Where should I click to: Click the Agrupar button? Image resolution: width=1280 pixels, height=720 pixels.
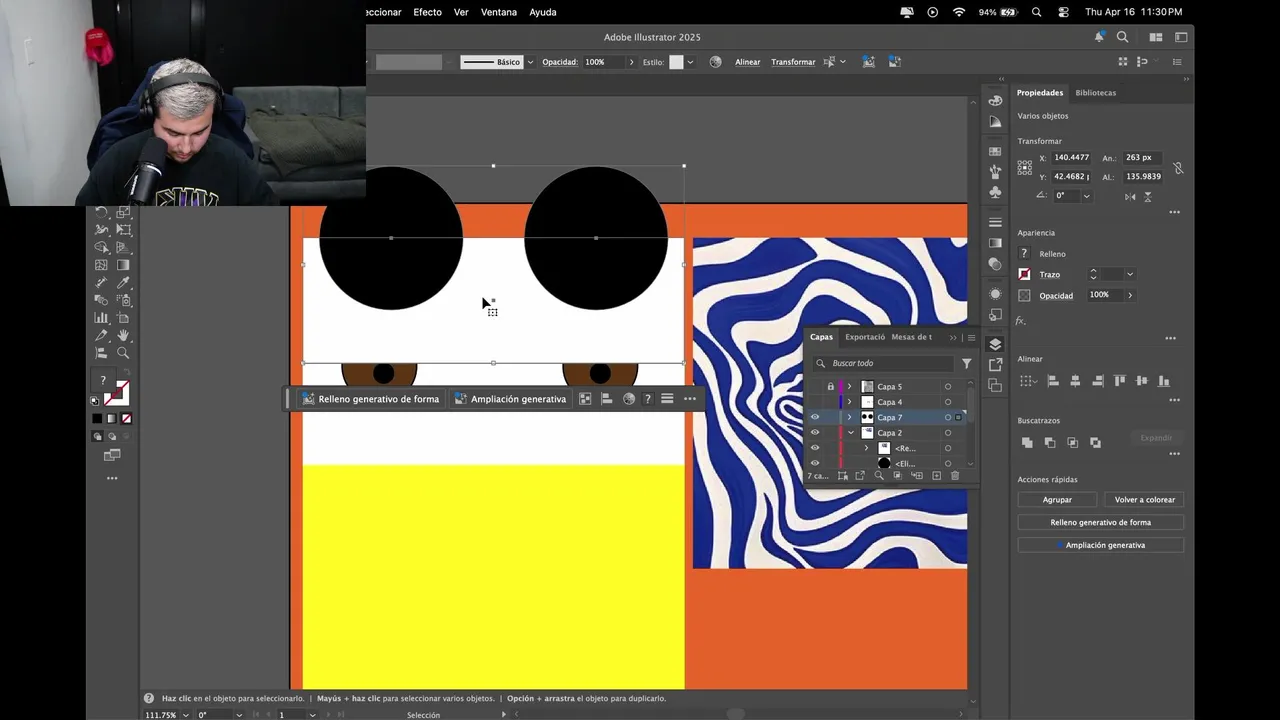[1057, 500]
